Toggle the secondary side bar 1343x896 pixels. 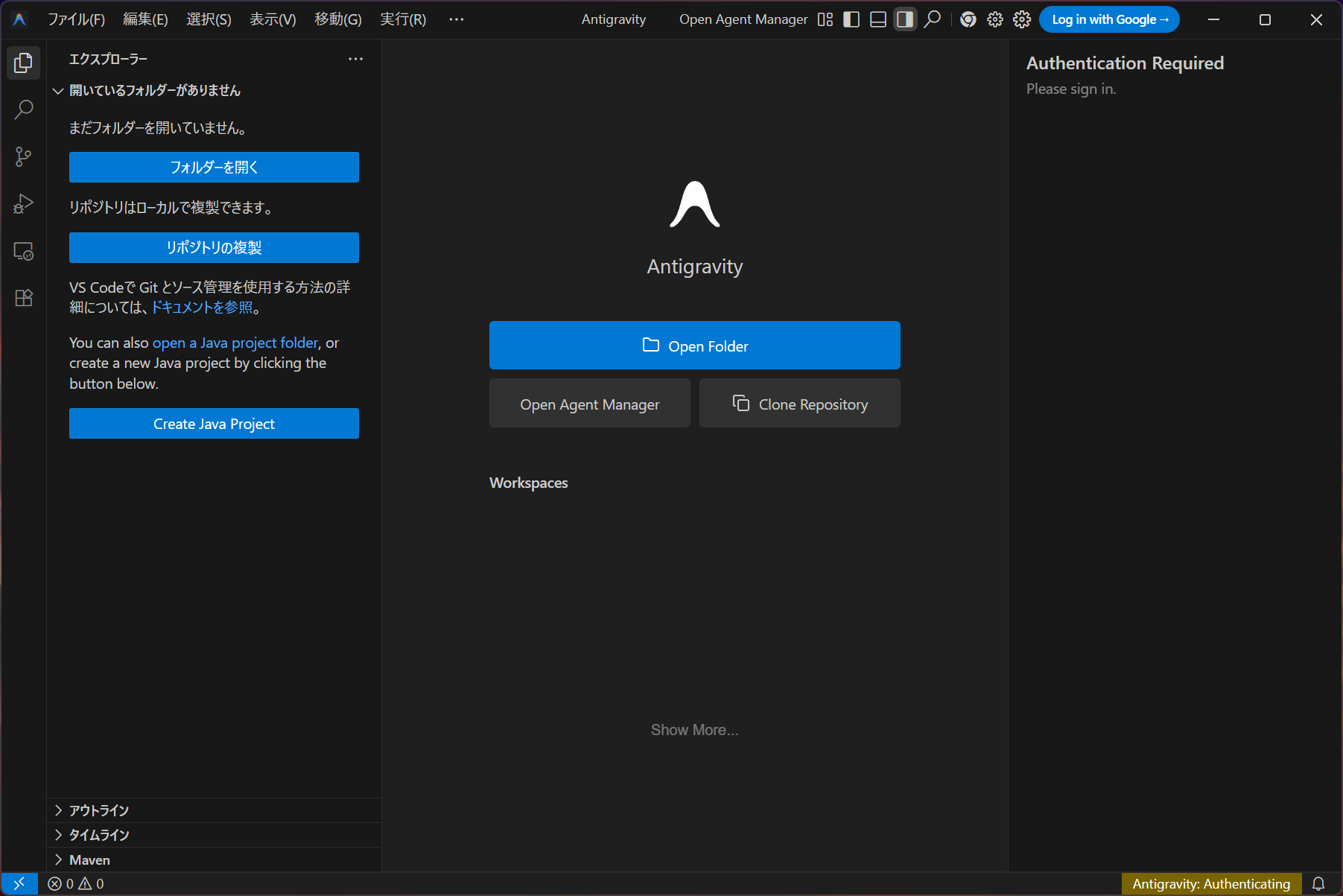point(905,19)
